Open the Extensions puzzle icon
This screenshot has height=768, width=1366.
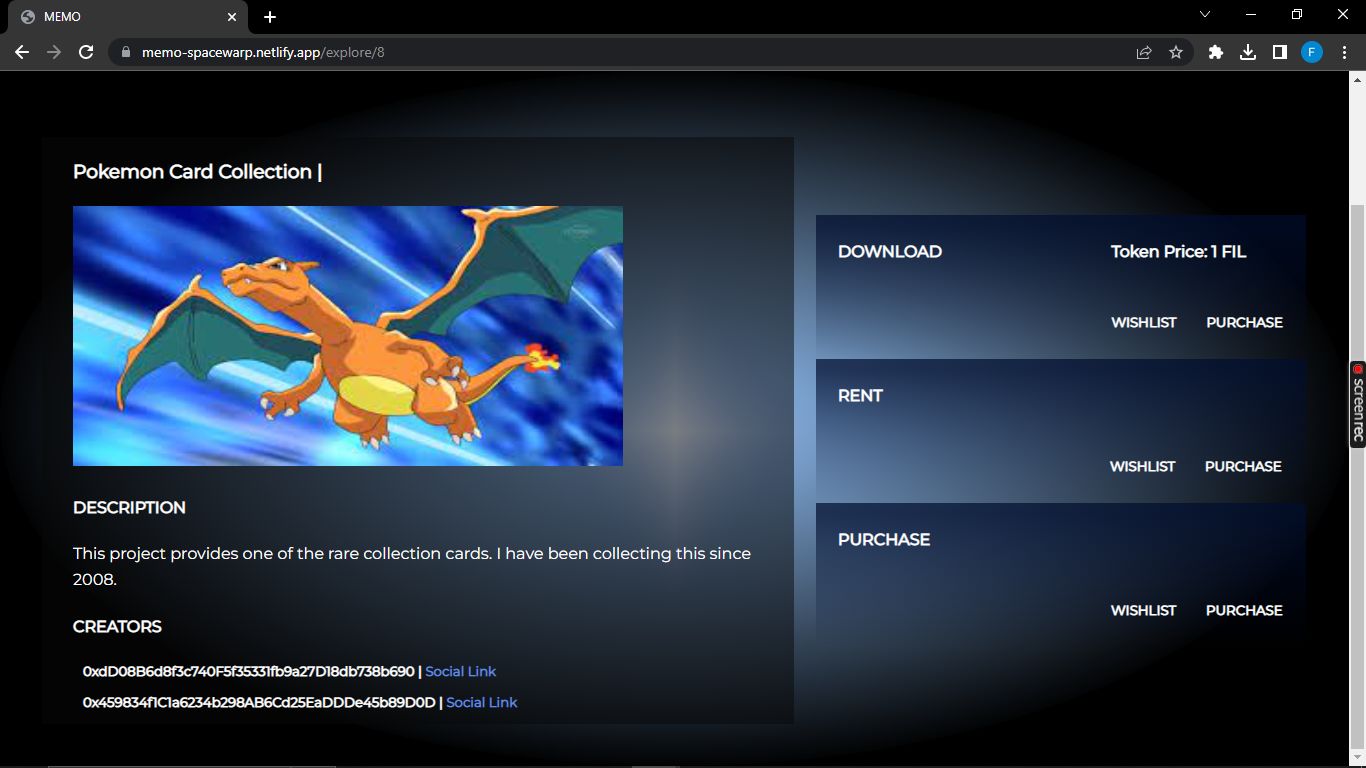[x=1216, y=52]
